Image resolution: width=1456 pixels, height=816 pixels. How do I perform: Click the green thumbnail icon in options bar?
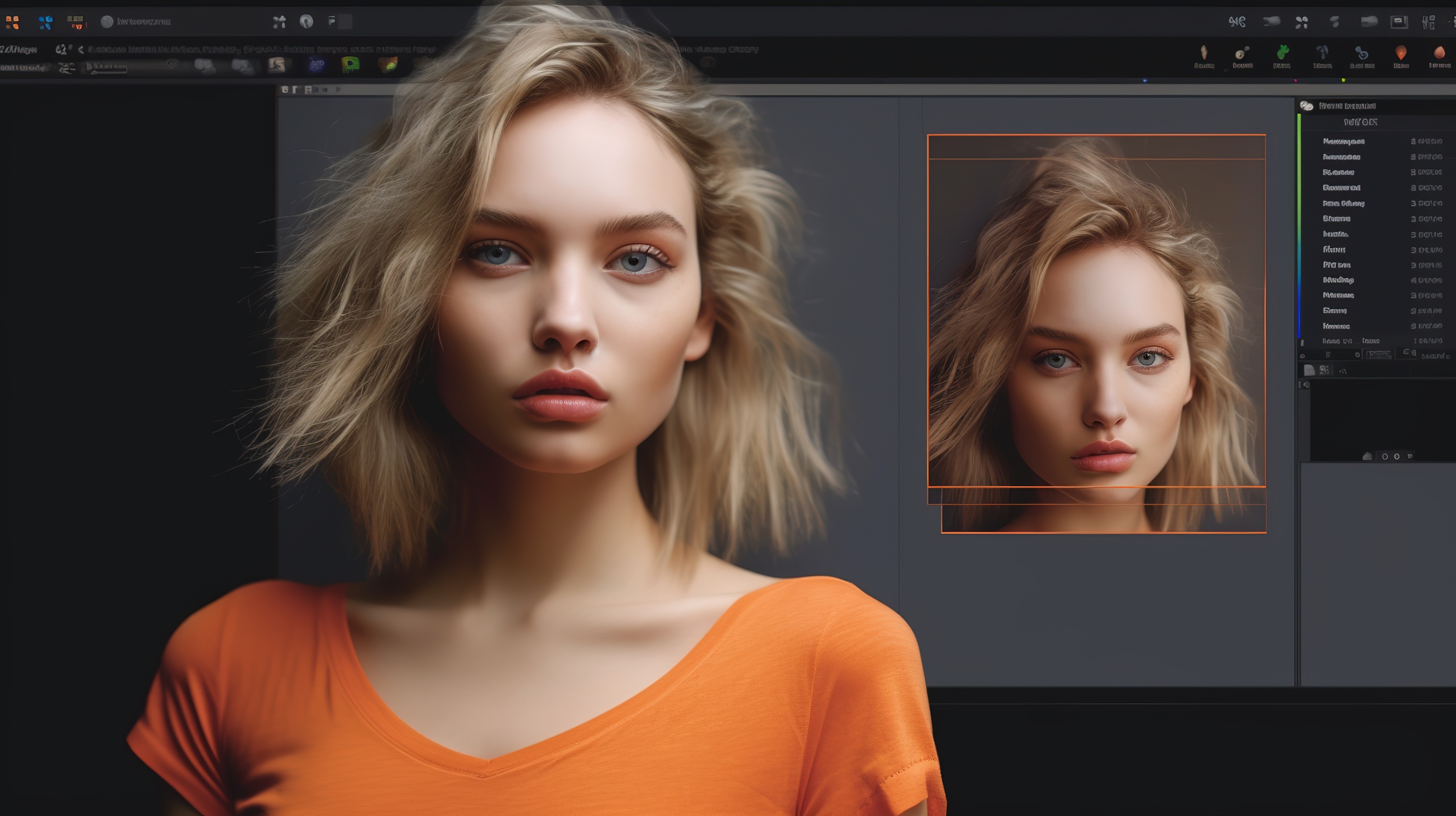pos(350,64)
